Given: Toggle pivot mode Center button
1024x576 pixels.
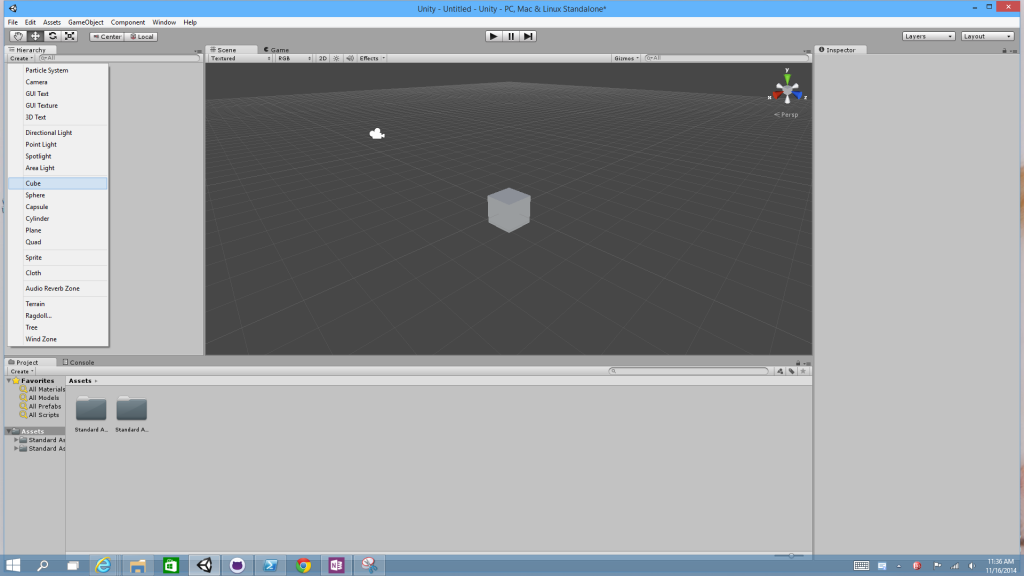Looking at the screenshot, I should (x=106, y=37).
